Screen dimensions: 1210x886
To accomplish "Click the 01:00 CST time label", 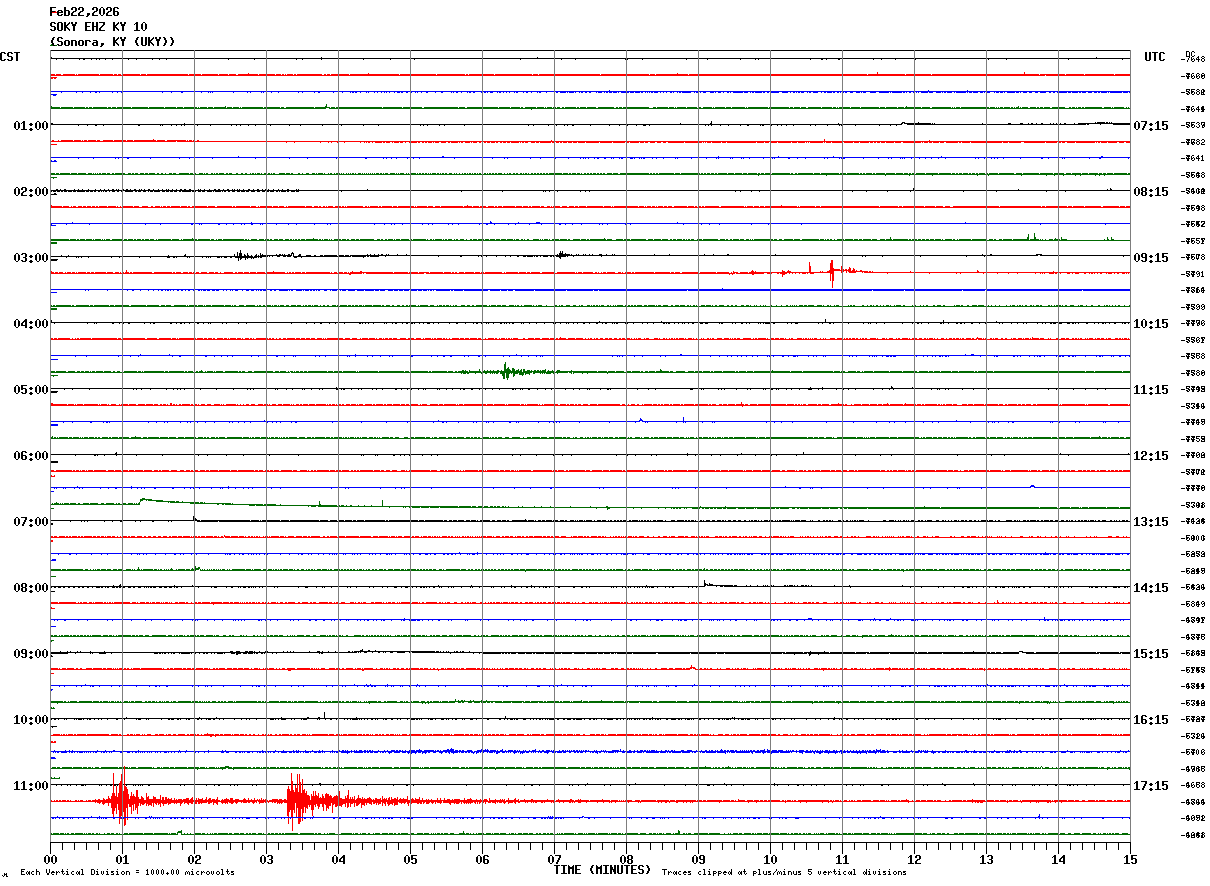I will coord(30,126).
